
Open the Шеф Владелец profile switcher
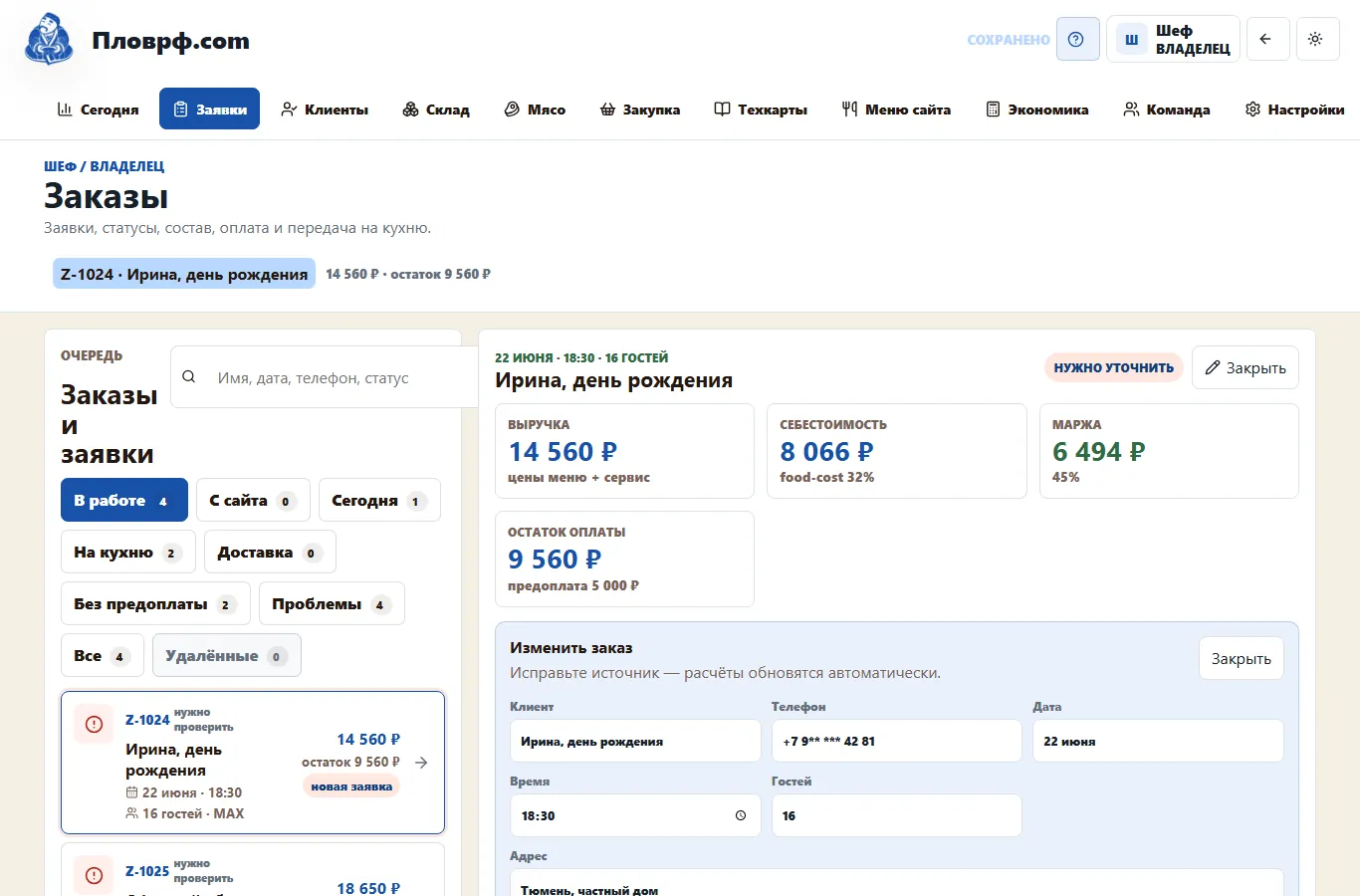pos(1173,40)
